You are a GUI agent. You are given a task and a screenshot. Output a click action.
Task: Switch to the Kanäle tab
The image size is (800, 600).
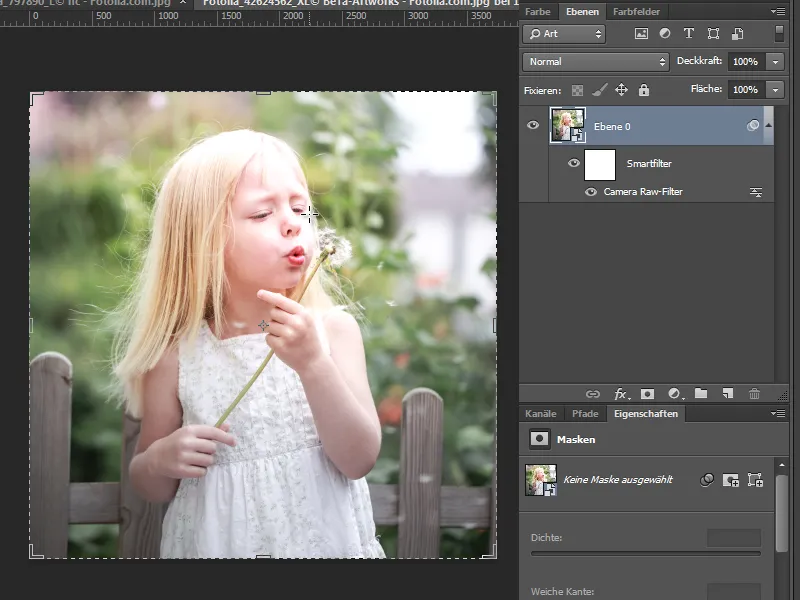coord(541,414)
